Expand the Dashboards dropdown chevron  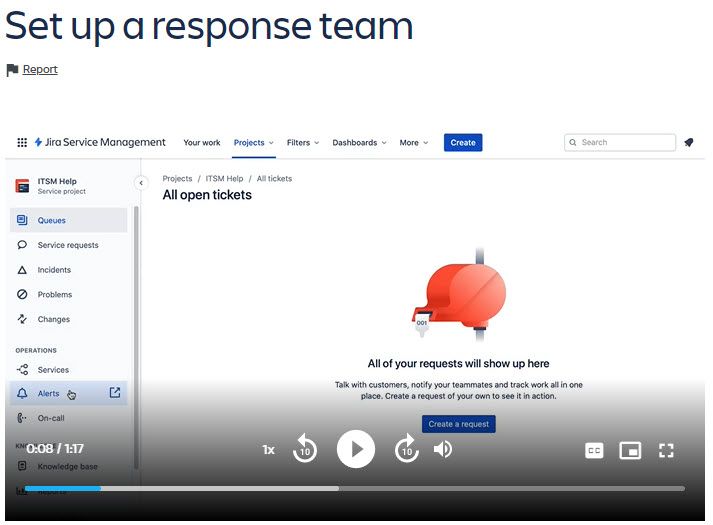click(x=384, y=143)
